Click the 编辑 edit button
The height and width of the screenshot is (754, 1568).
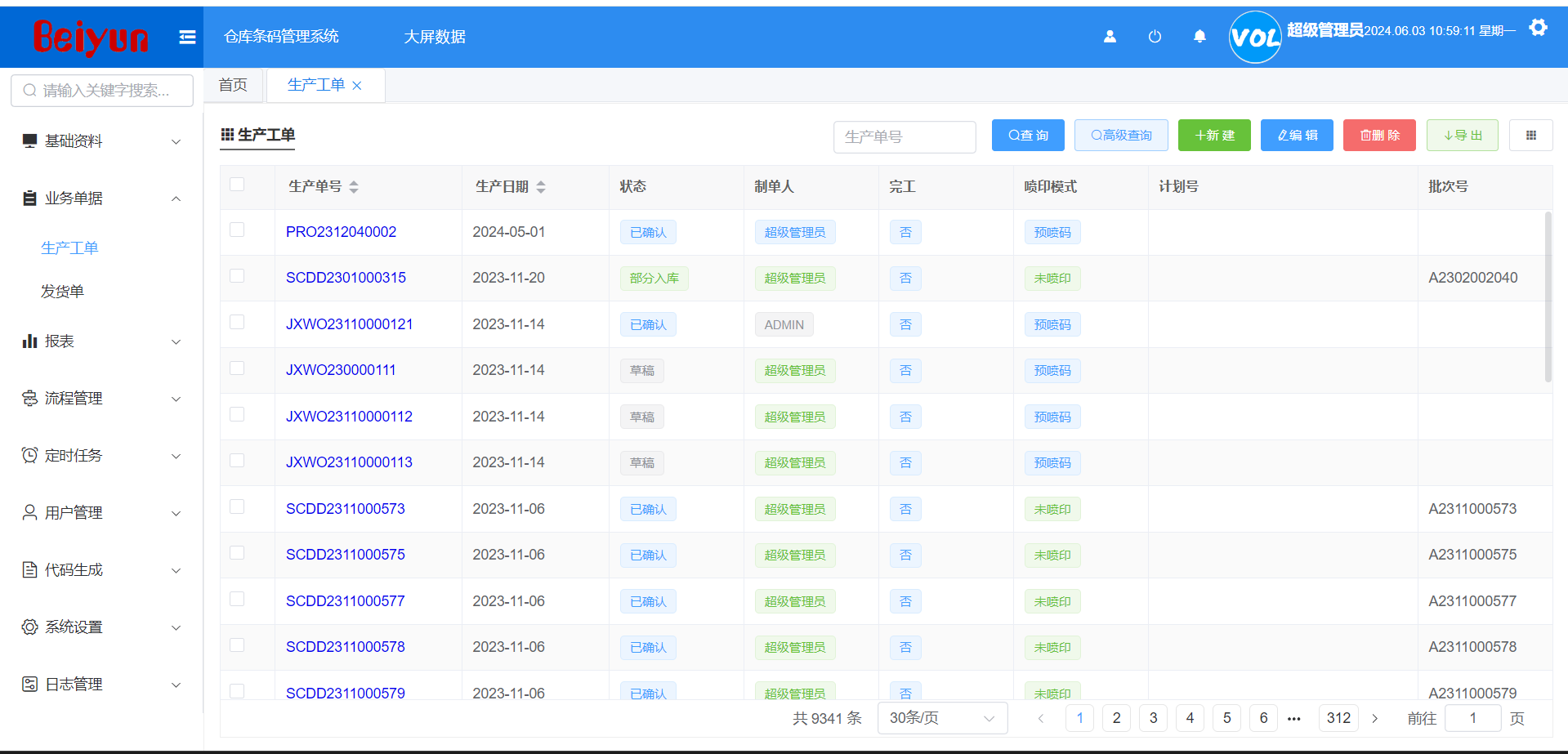coord(1297,136)
